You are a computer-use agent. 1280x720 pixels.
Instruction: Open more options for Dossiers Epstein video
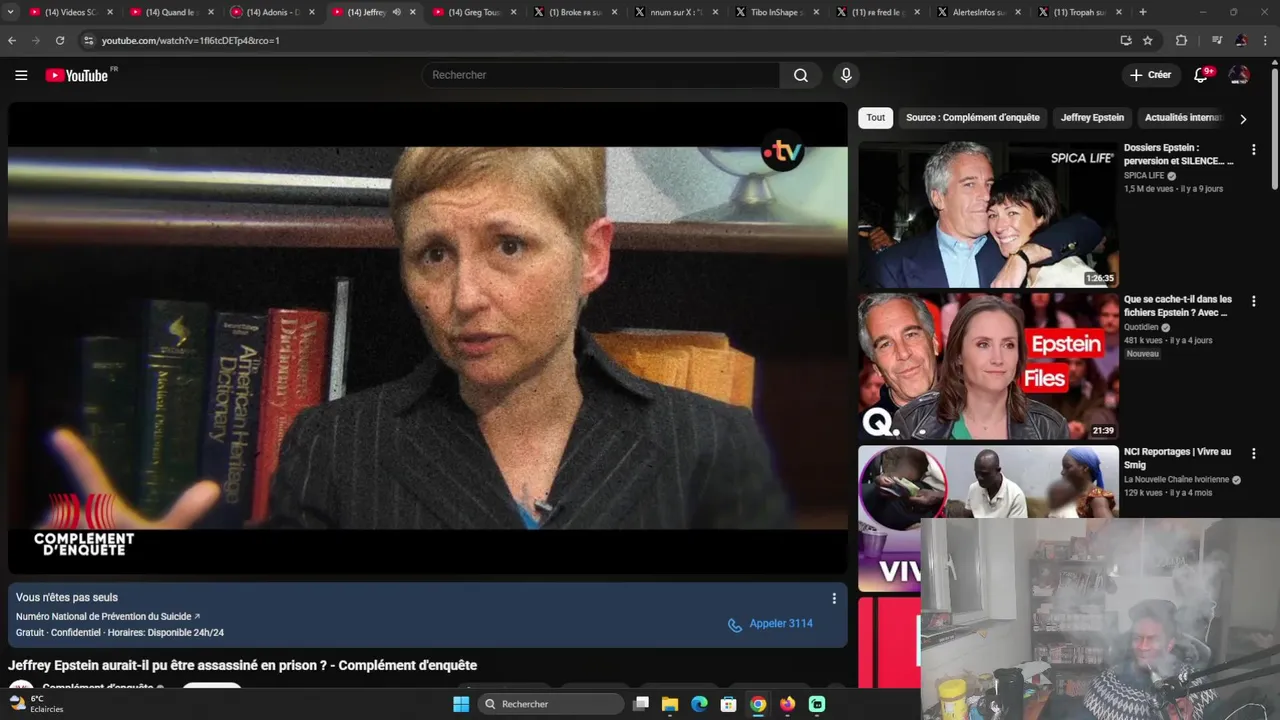[x=1253, y=149]
